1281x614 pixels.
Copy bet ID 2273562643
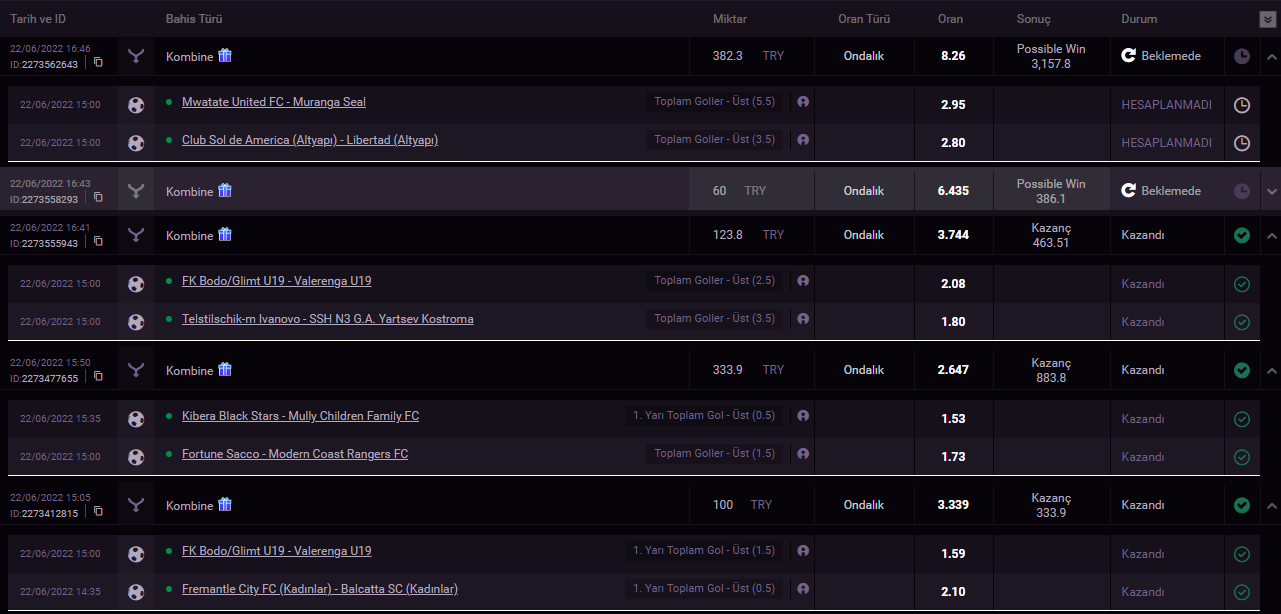[98, 63]
